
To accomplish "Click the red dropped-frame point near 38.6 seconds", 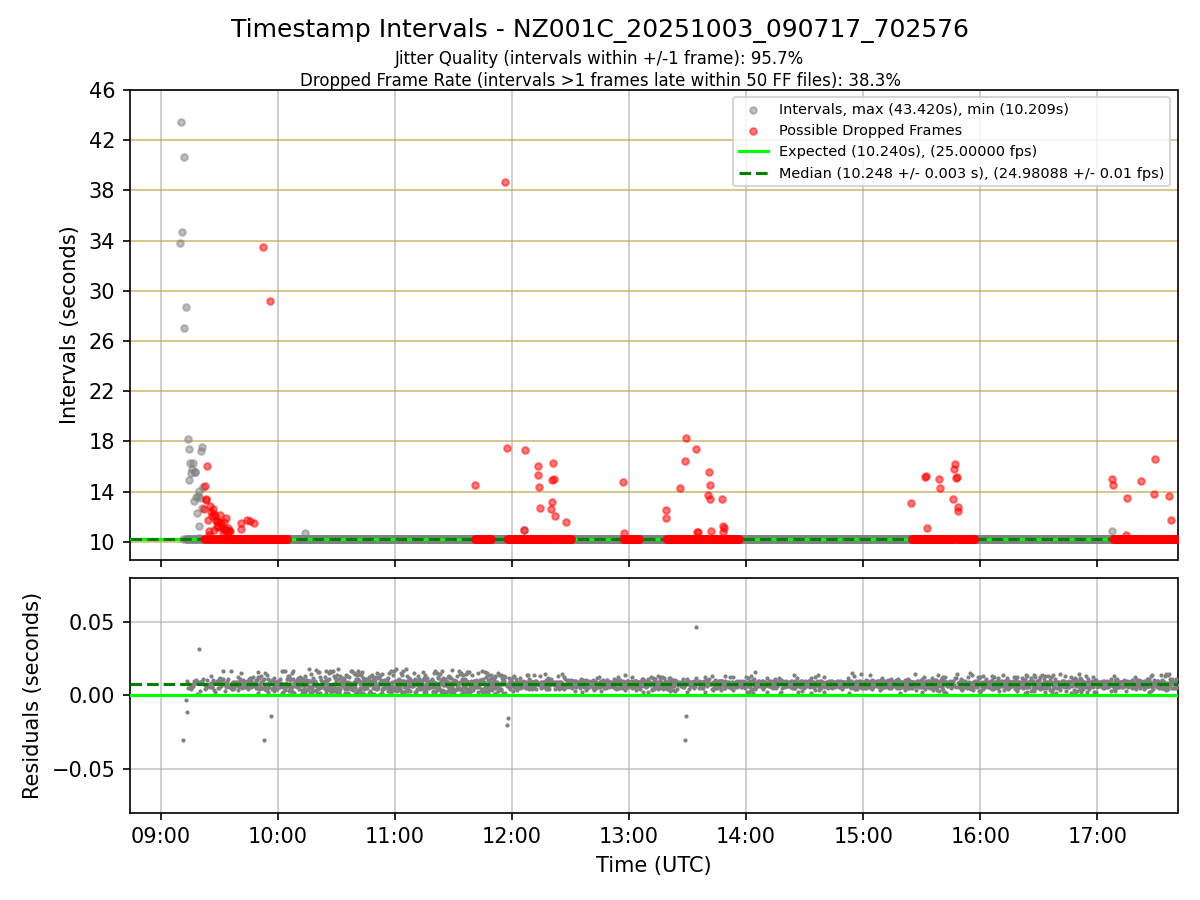I will (x=505, y=182).
